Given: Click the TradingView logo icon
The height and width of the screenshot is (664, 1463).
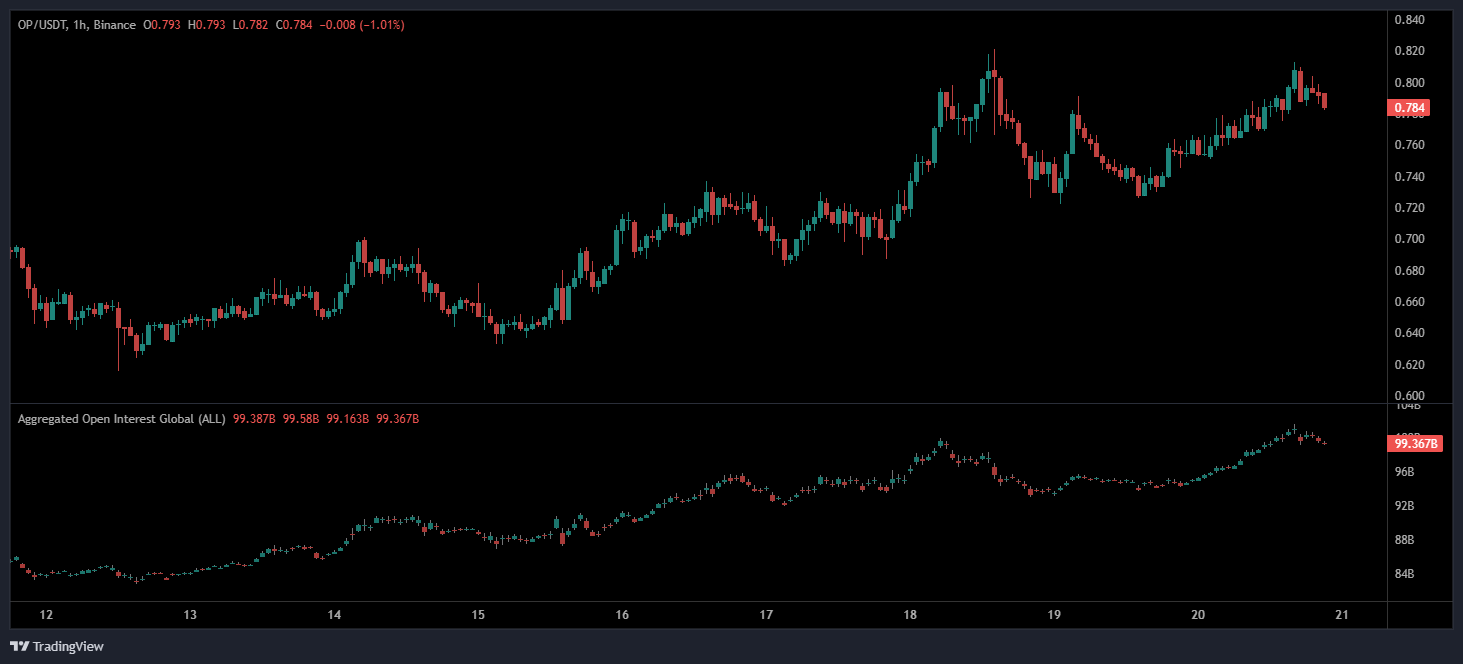Looking at the screenshot, I should [x=19, y=646].
